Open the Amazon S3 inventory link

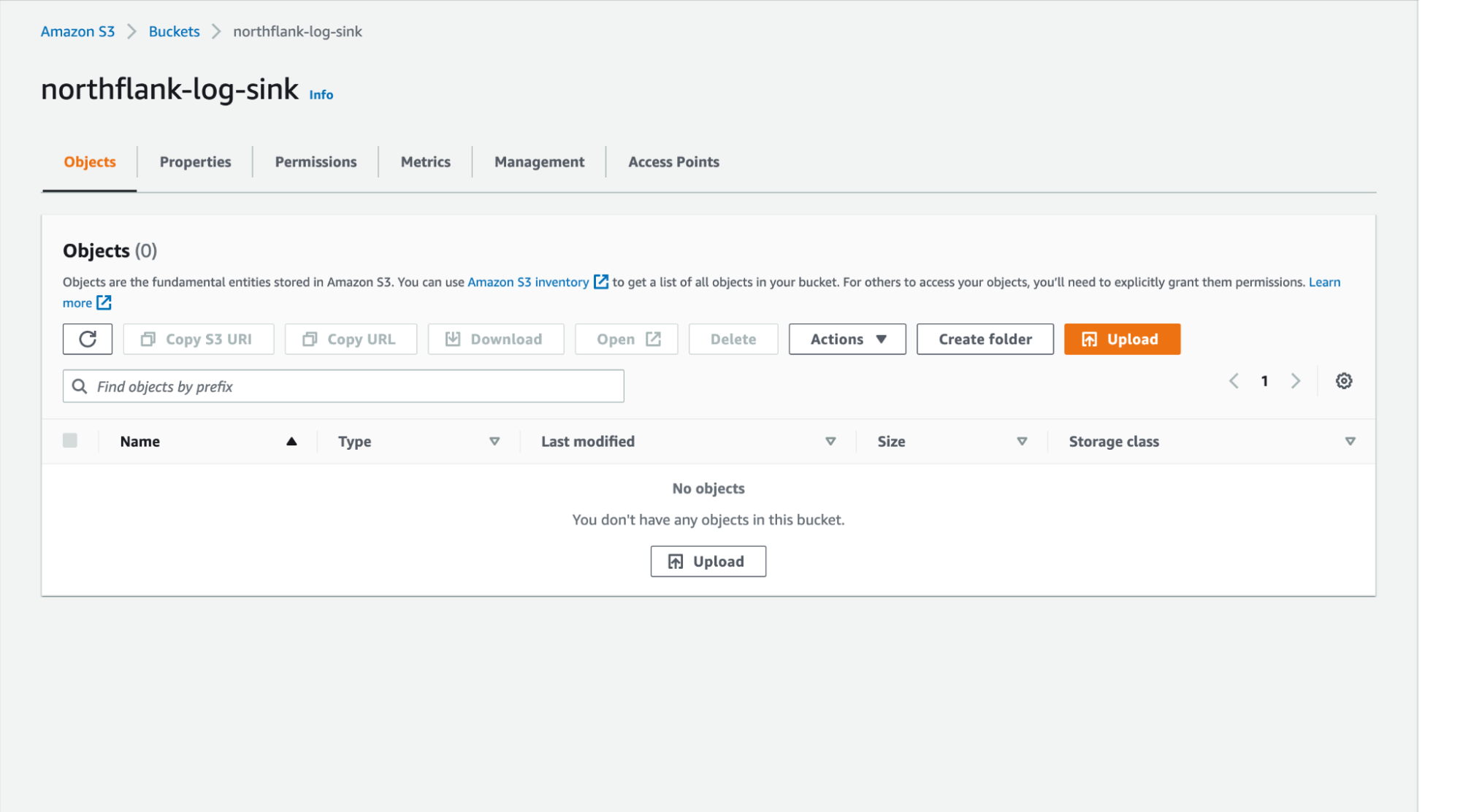click(528, 282)
